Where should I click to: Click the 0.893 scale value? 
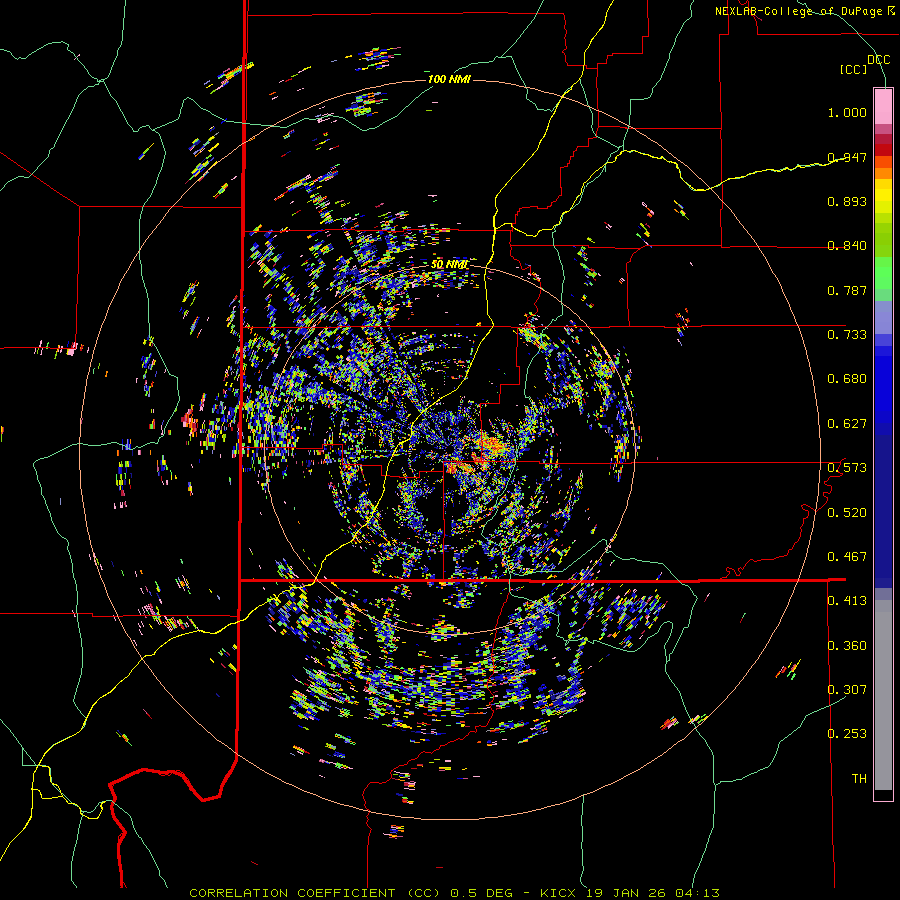[847, 201]
